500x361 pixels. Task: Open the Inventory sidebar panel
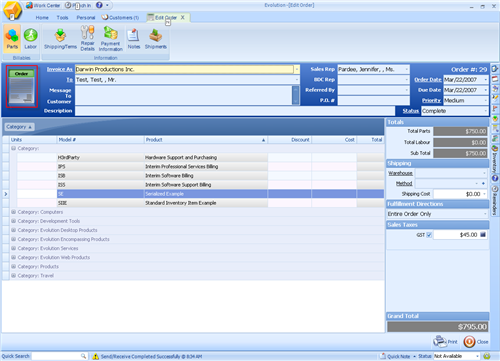tap(495, 159)
